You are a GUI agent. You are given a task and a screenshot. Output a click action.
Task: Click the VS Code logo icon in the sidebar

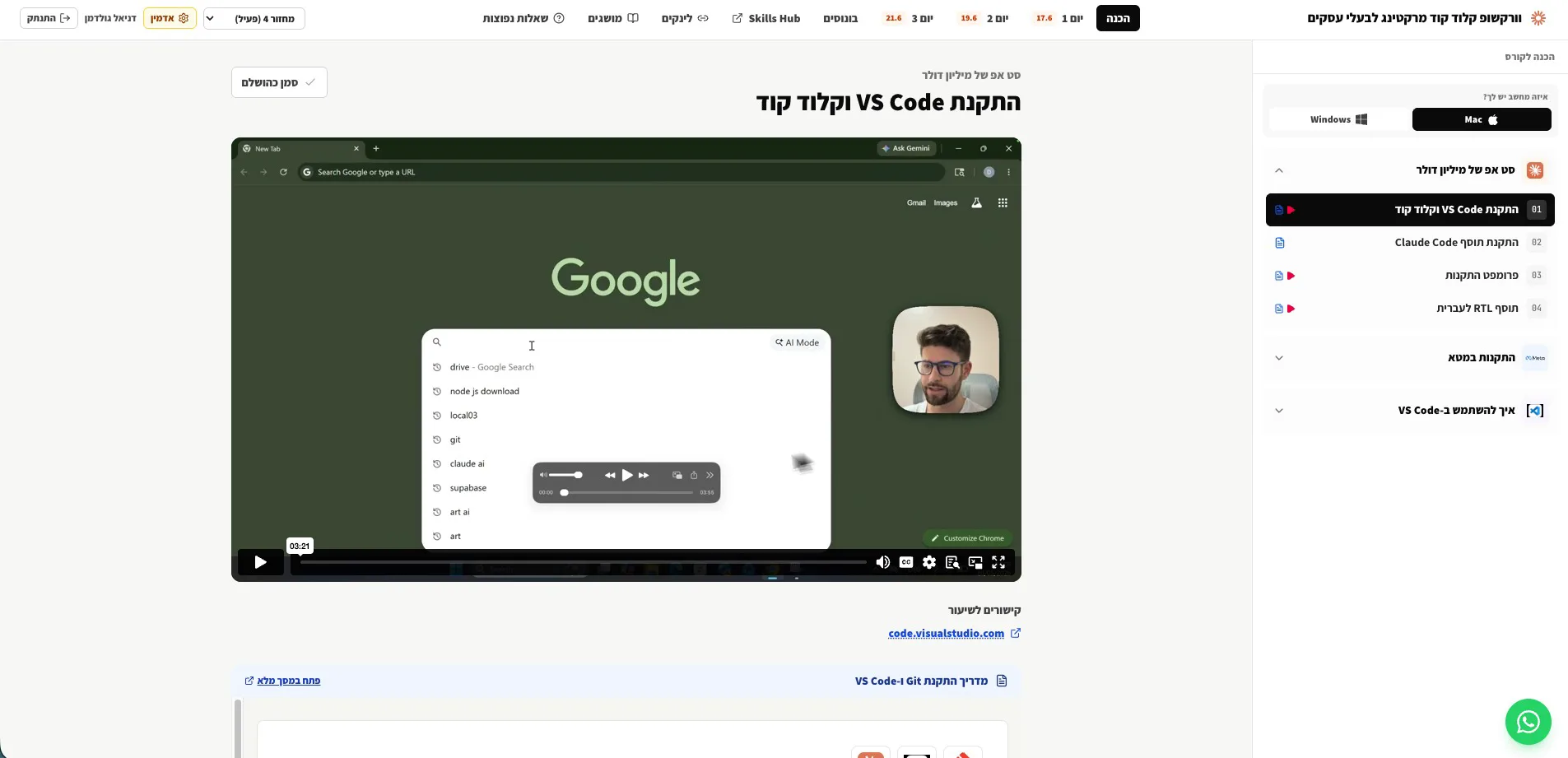pos(1535,411)
